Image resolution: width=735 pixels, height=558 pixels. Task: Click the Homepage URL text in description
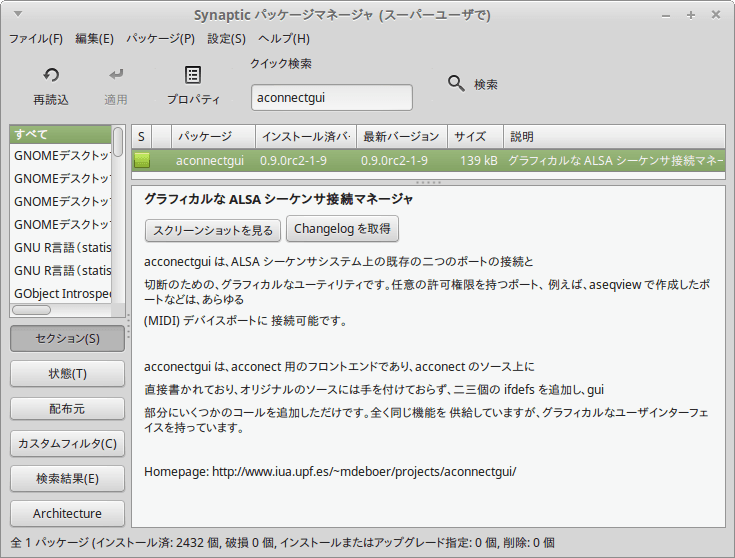[364, 471]
